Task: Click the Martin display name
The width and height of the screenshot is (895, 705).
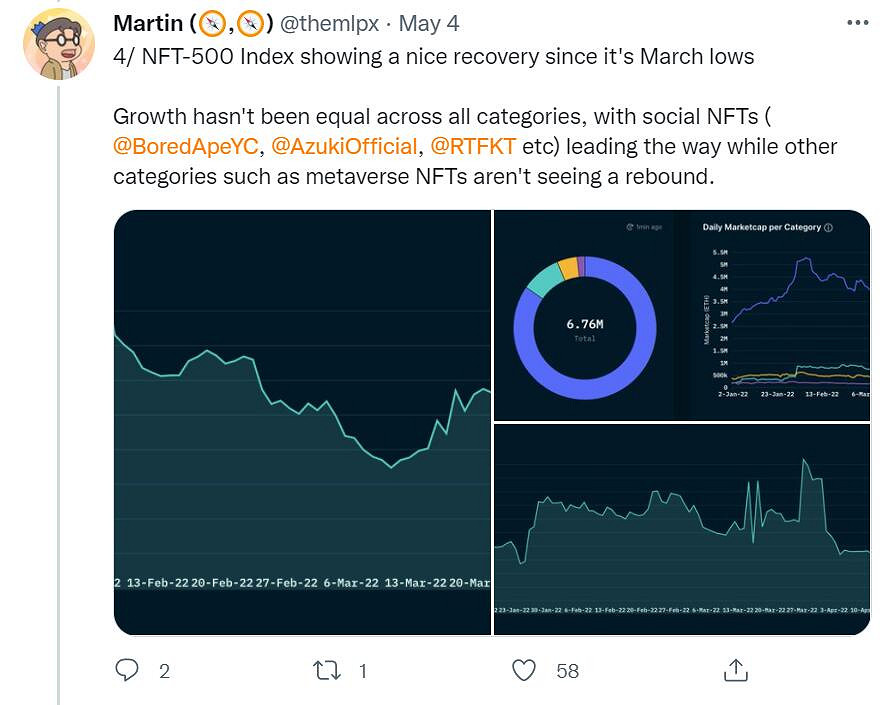Action: [148, 22]
